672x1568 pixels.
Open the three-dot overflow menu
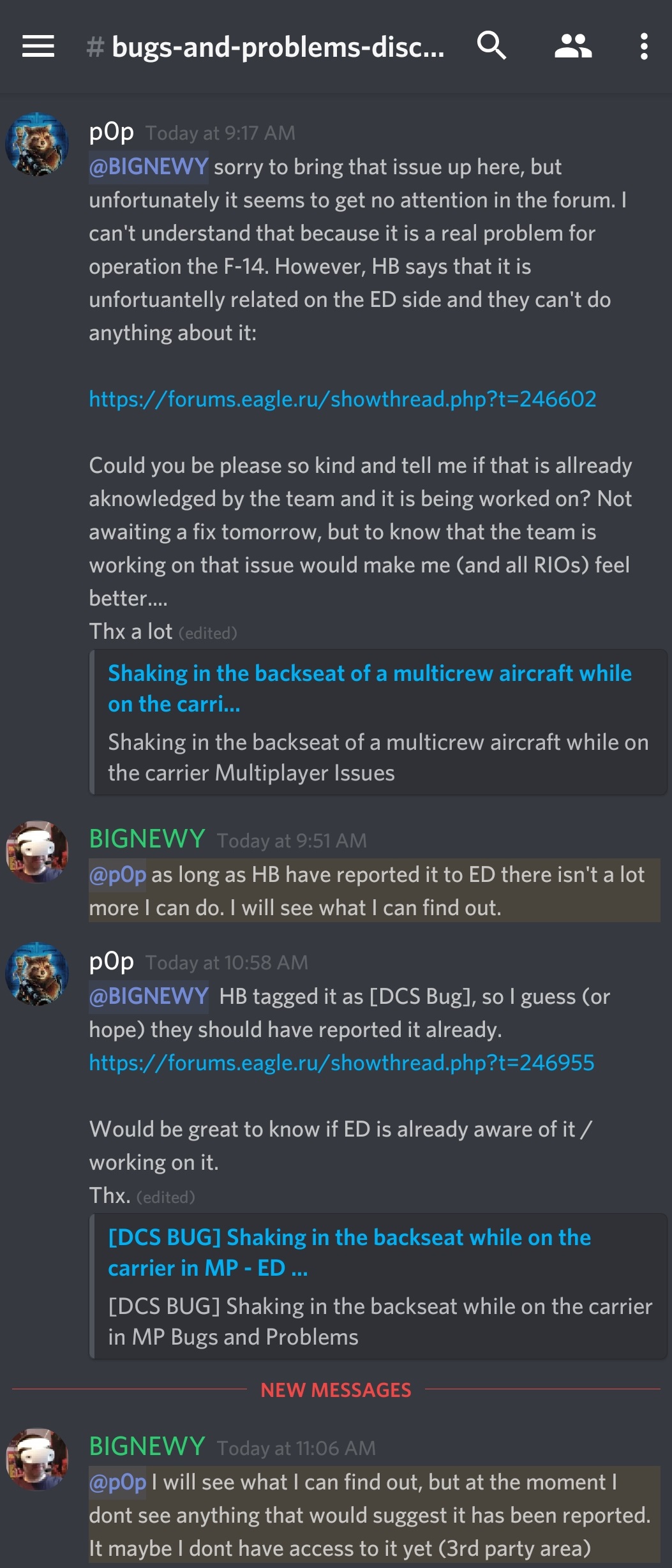coord(644,47)
